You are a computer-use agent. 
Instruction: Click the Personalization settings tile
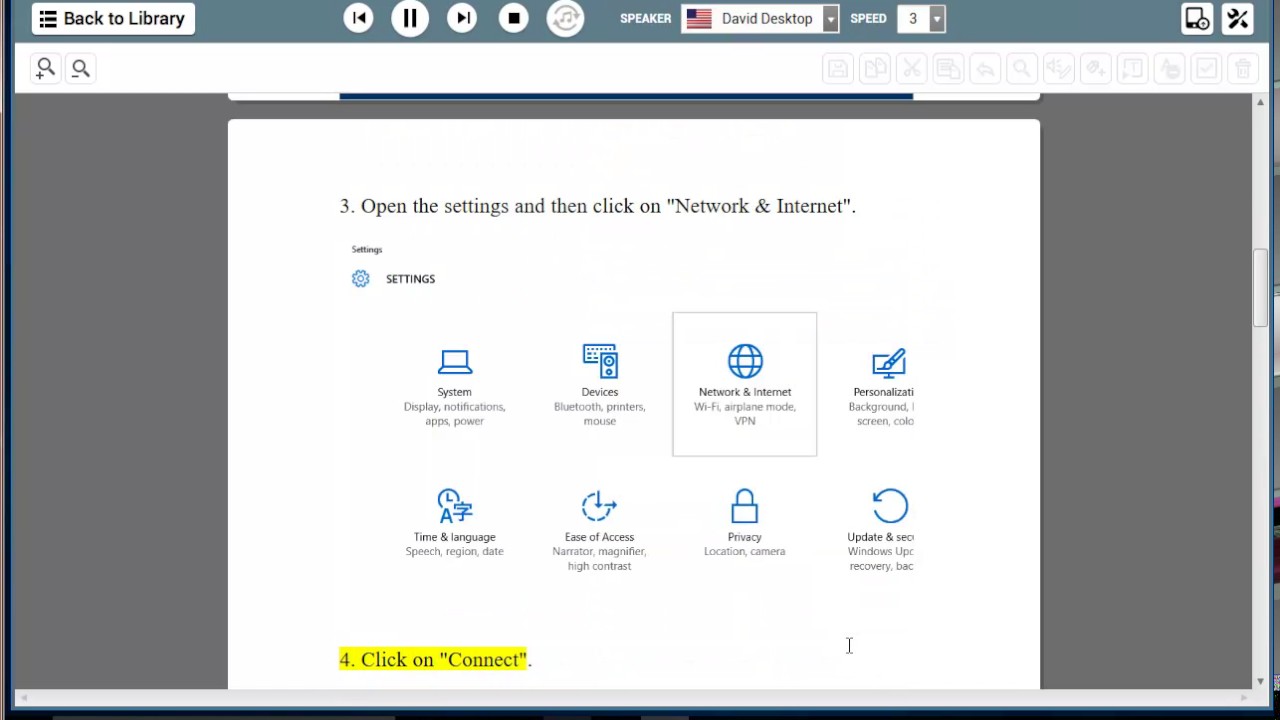[x=883, y=385]
